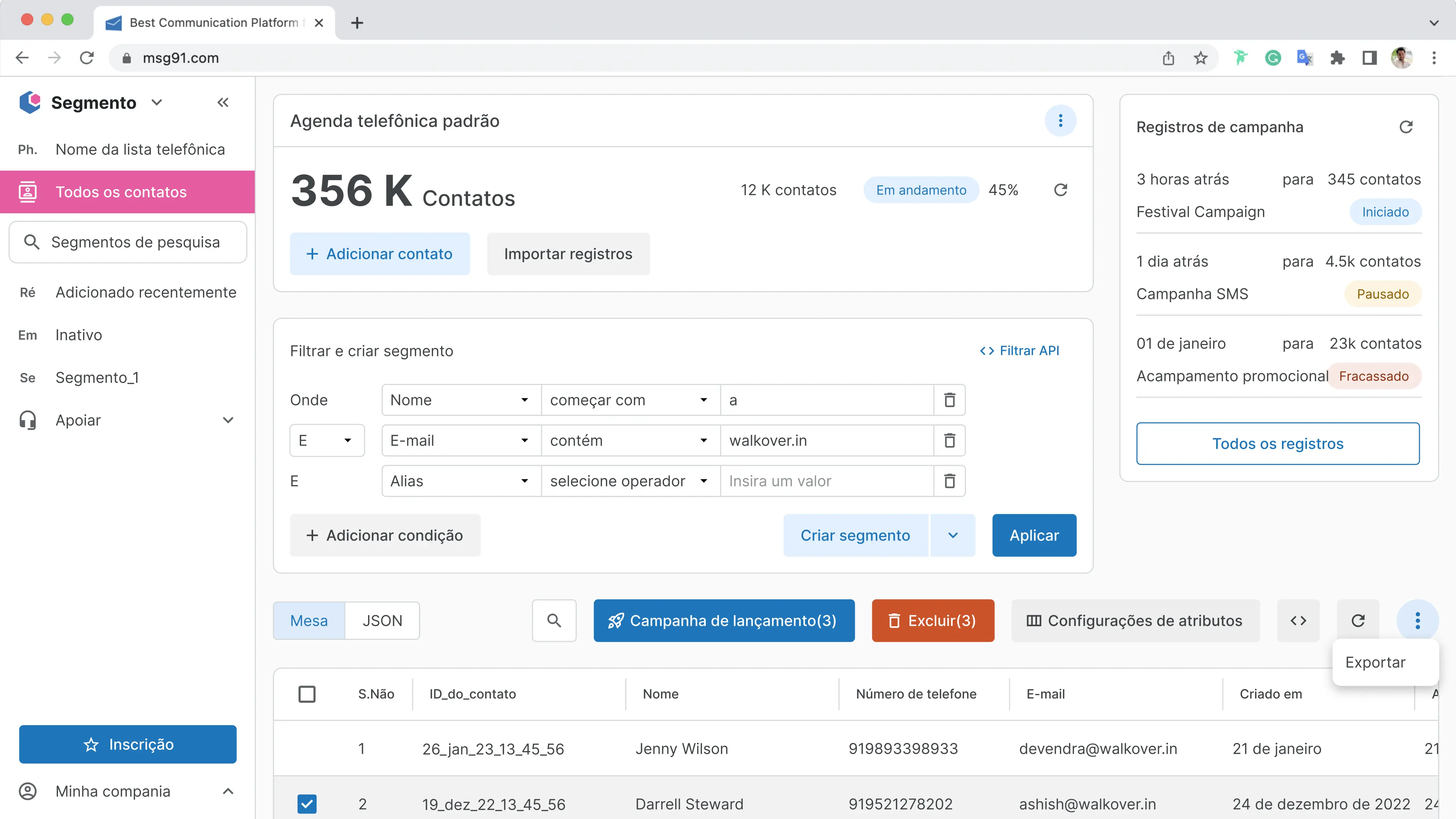Refresh Registros de campanha panel
The image size is (1456, 819).
[1406, 127]
